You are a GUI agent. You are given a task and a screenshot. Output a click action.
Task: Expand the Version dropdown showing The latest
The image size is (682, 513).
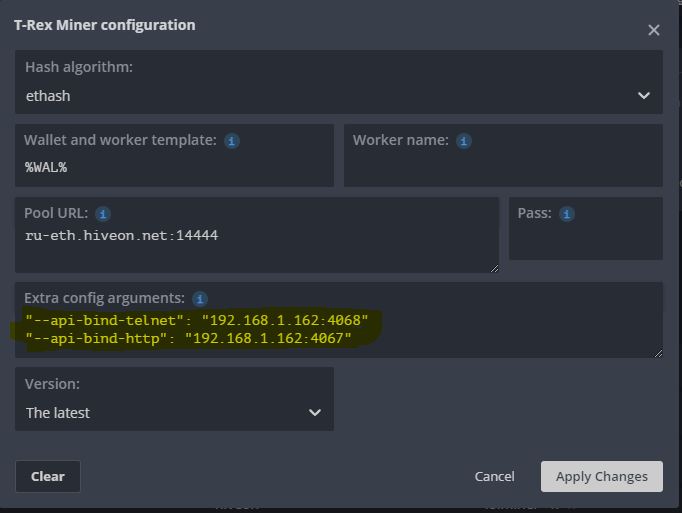pyautogui.click(x=174, y=399)
